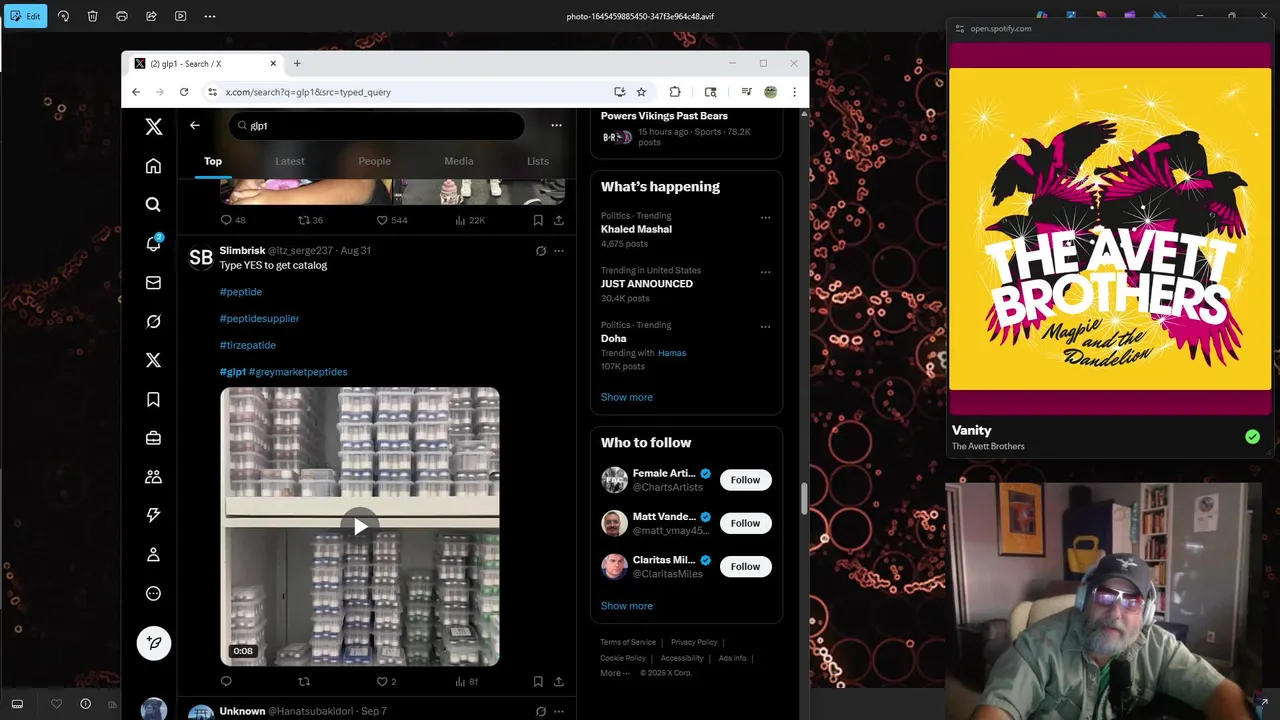
Task: Open Communities icon in X sidebar
Action: pyautogui.click(x=153, y=477)
